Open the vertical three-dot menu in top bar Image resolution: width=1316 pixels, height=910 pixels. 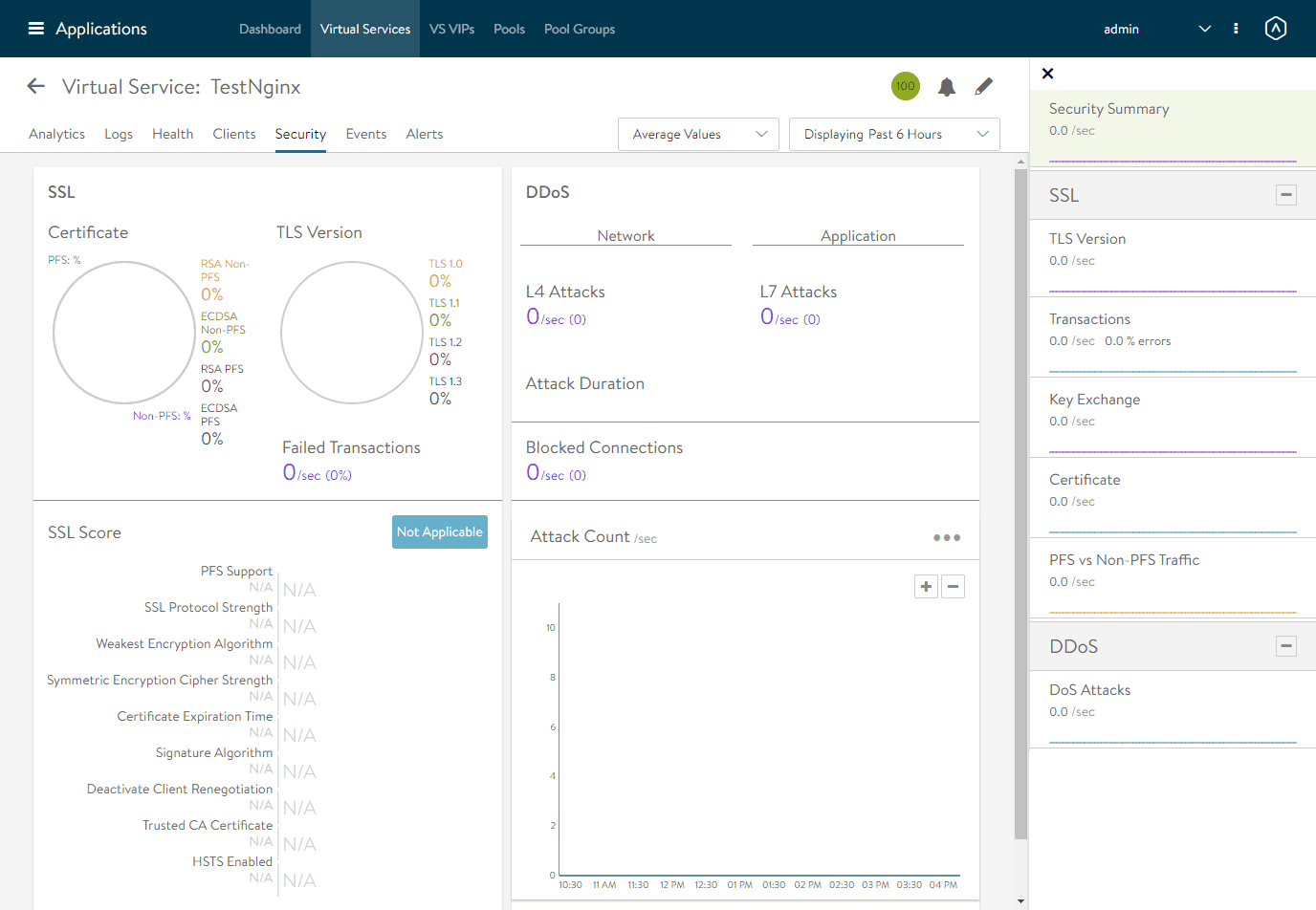(1236, 29)
